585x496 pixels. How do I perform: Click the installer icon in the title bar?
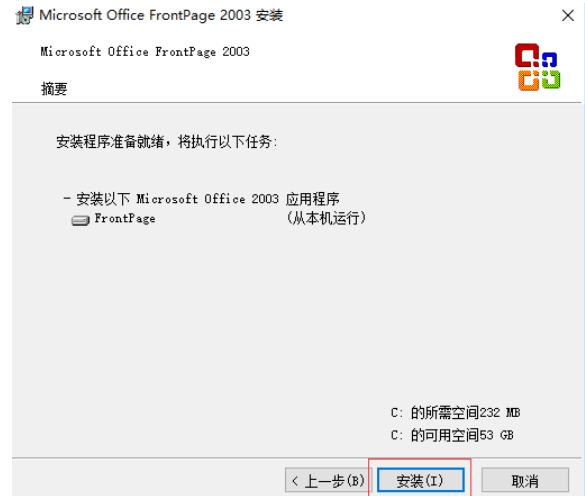25,16
